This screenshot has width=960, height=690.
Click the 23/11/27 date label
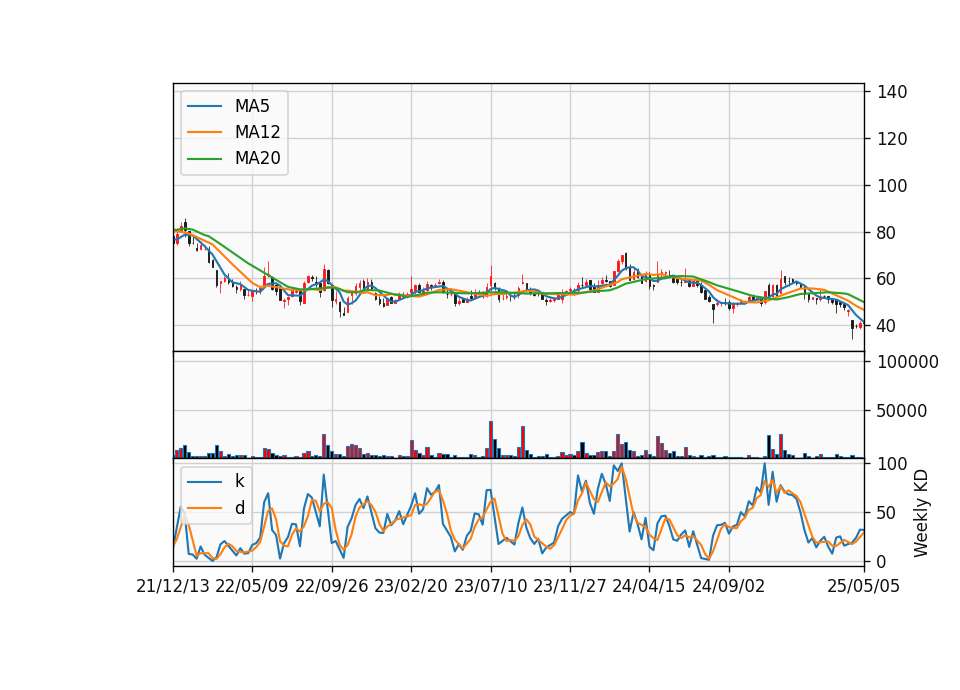pyautogui.click(x=570, y=586)
